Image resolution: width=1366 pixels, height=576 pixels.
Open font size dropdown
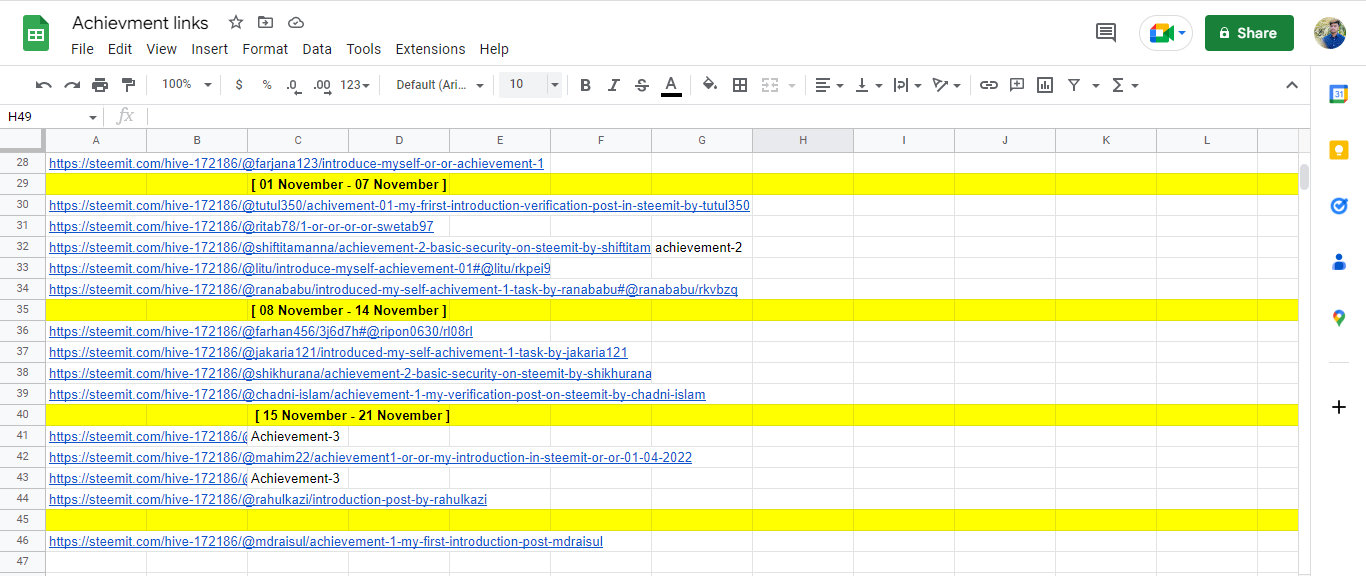click(x=555, y=85)
